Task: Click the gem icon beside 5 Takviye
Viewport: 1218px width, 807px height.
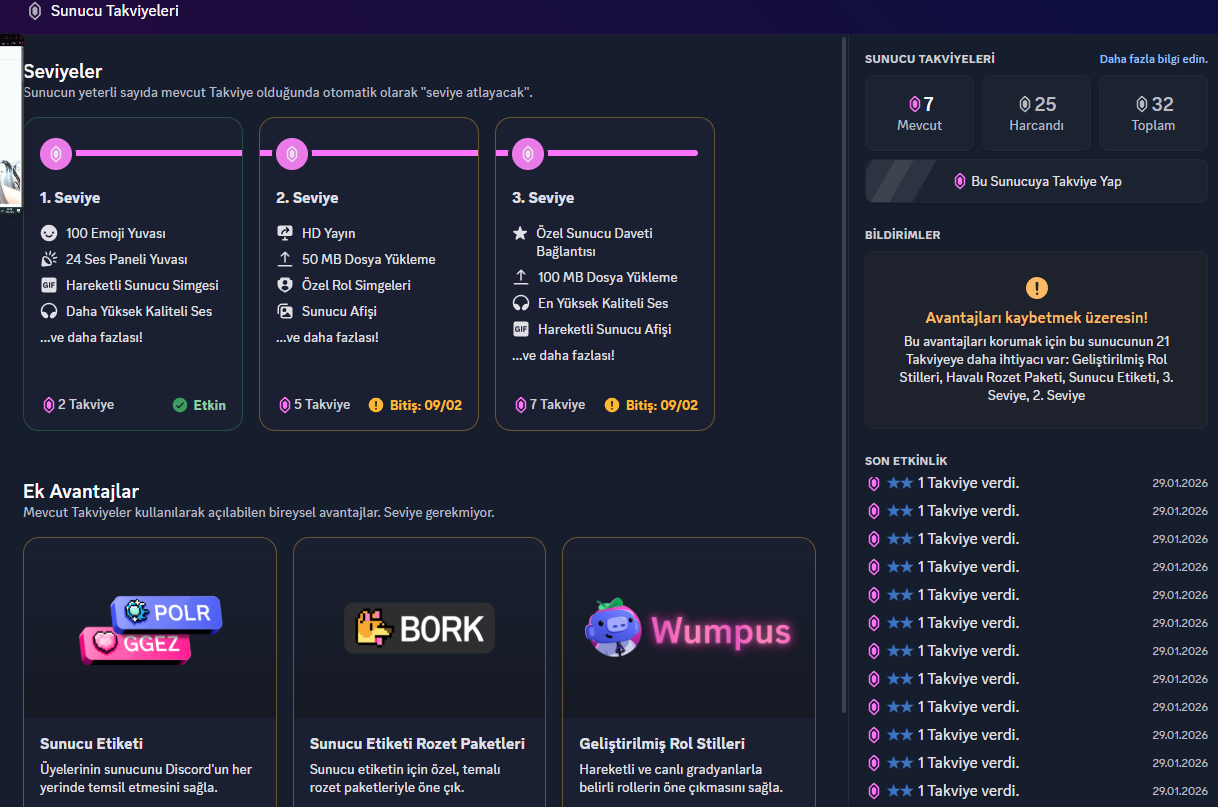Action: click(284, 405)
